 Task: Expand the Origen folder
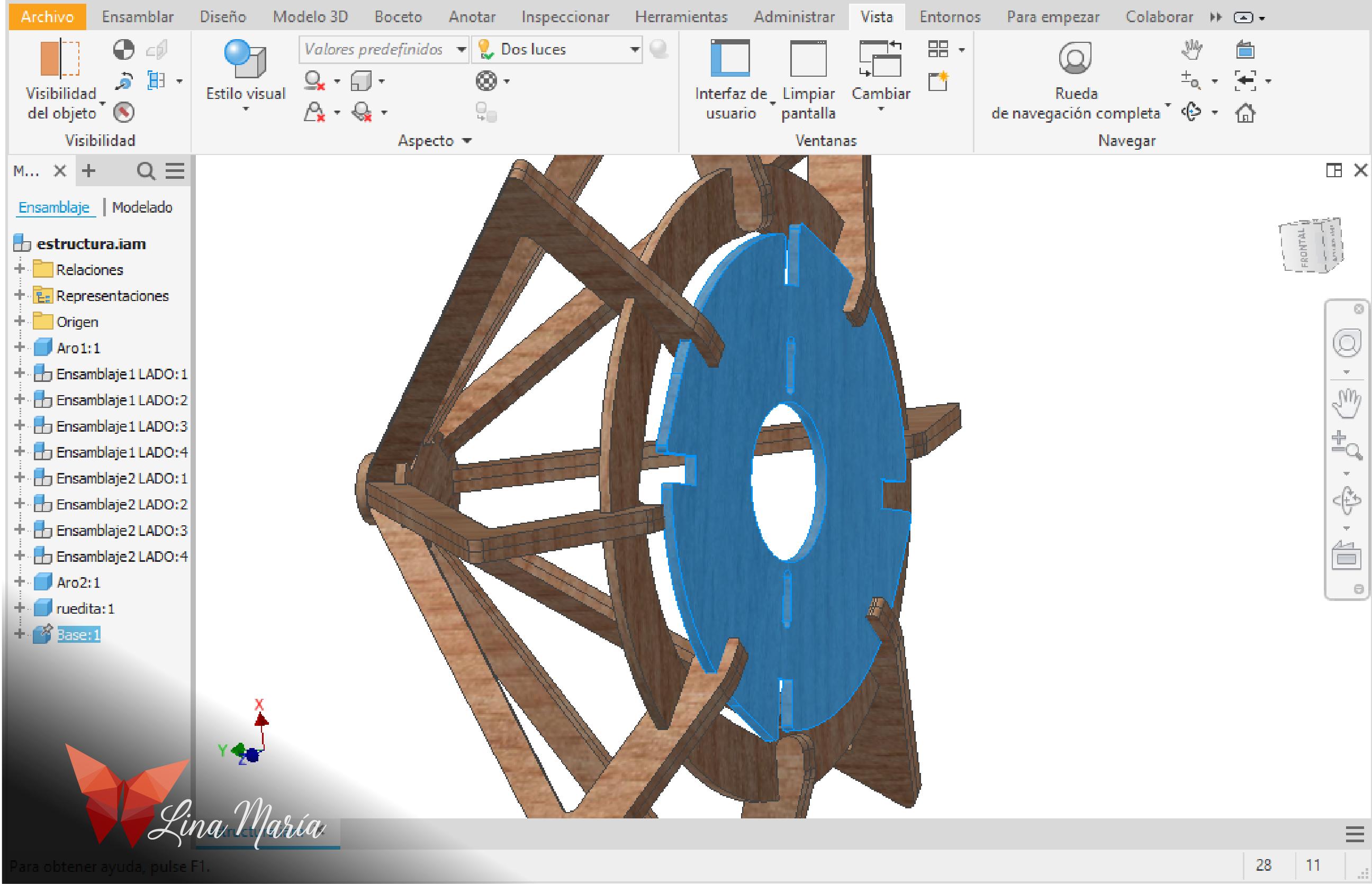20,321
